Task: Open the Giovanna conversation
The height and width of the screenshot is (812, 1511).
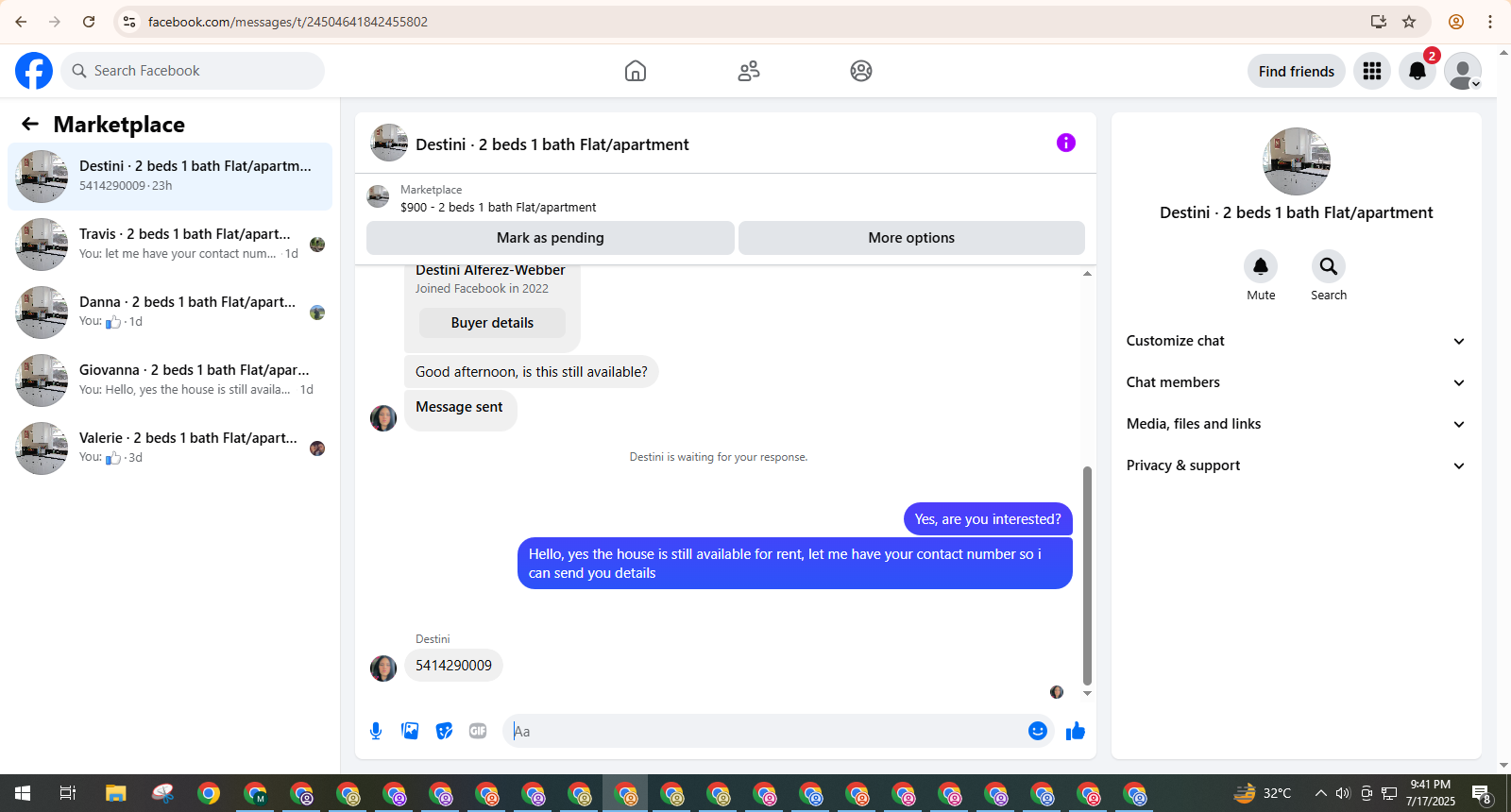Action: [x=170, y=381]
